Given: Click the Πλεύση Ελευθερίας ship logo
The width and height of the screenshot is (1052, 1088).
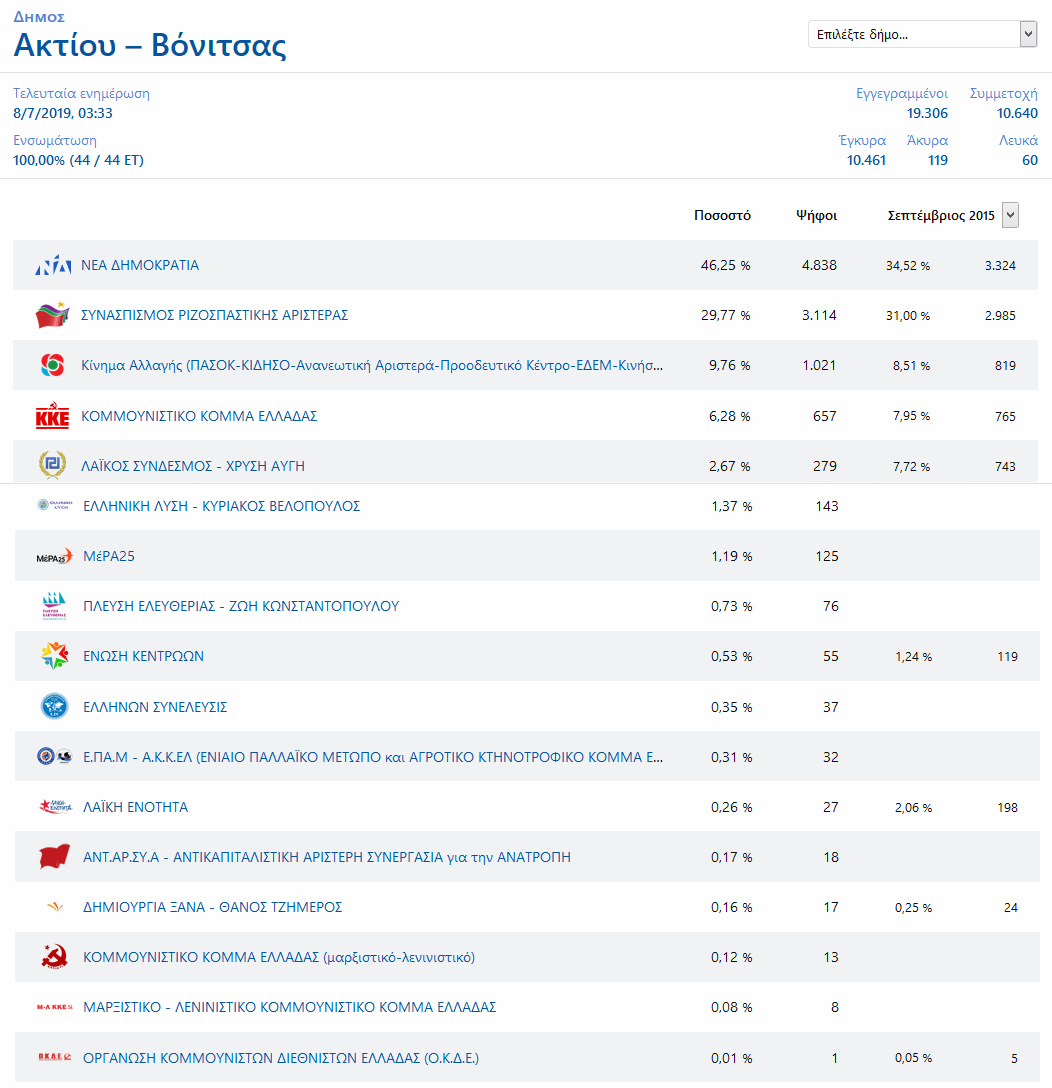Looking at the screenshot, I should coord(55,606).
